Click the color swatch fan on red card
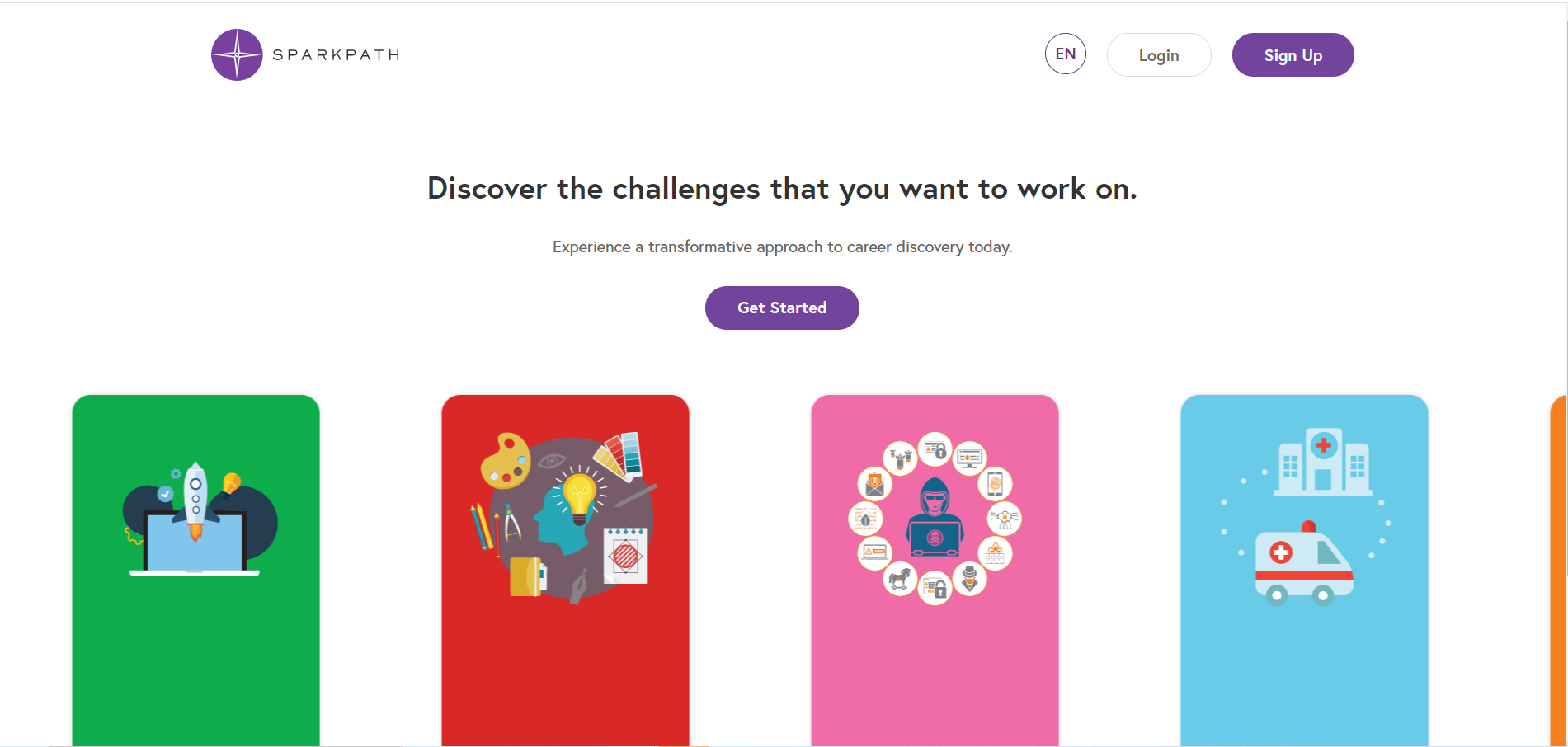This screenshot has height=747, width=1568. (621, 454)
